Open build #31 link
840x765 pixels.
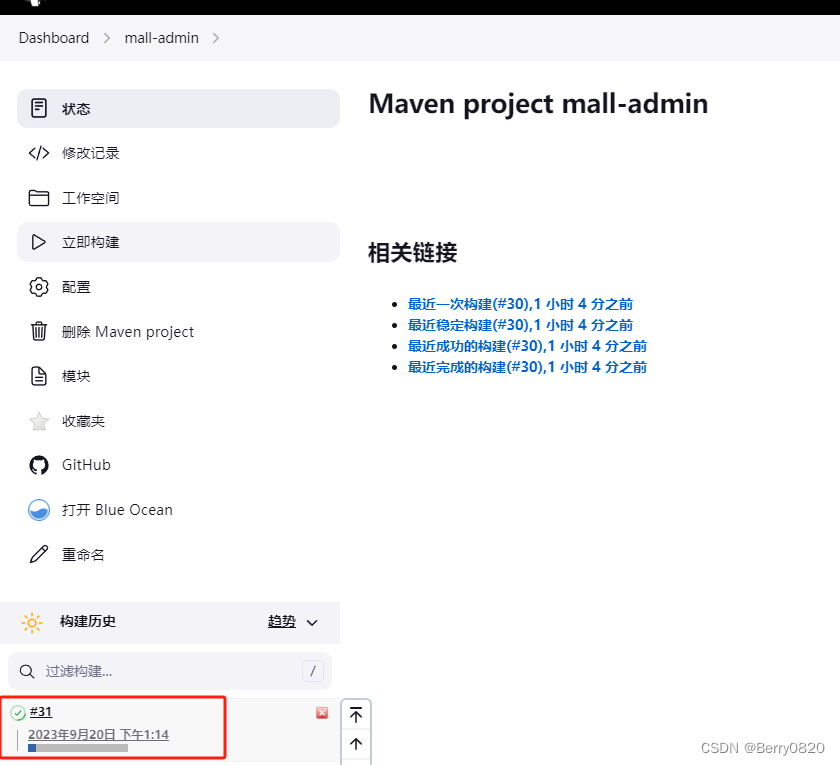(x=41, y=711)
